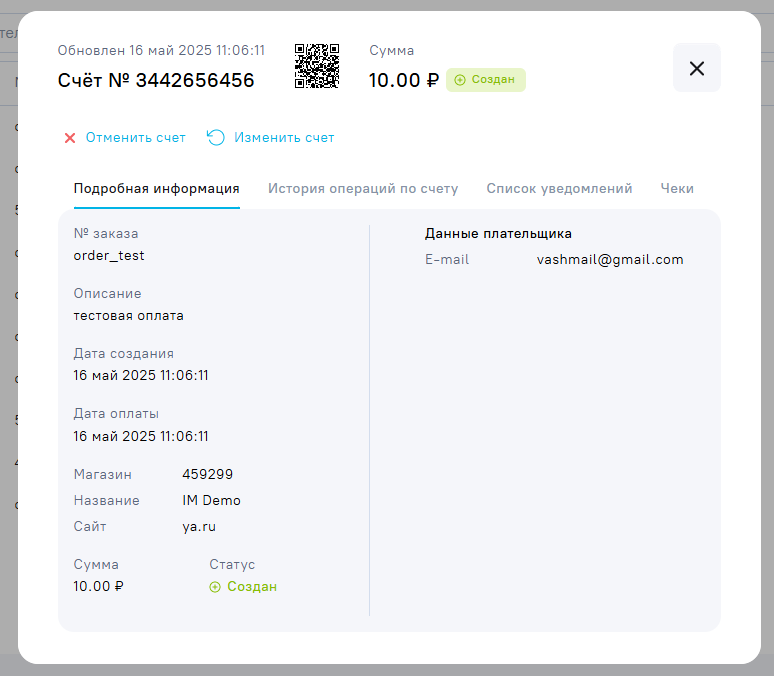
Task: Switch to 'Список уведомлений' tab
Action: pyautogui.click(x=559, y=189)
